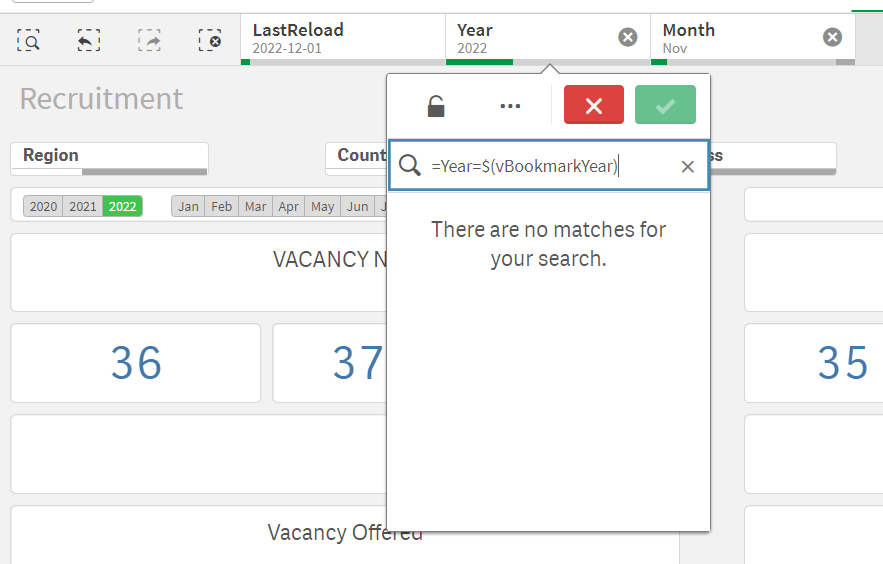The image size is (883, 564).
Task: Step forward one selection
Action: click(149, 40)
